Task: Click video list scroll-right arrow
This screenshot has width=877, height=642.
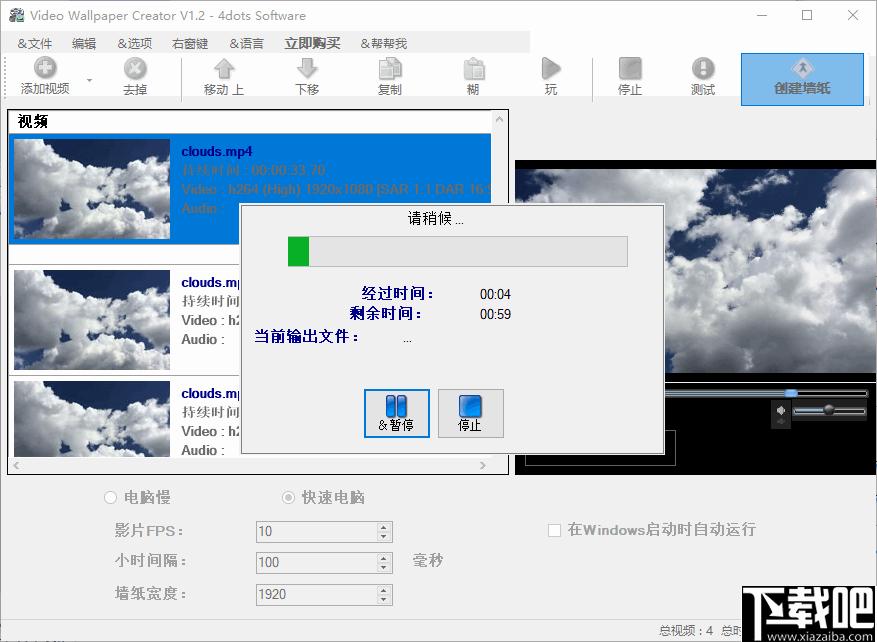Action: [483, 465]
